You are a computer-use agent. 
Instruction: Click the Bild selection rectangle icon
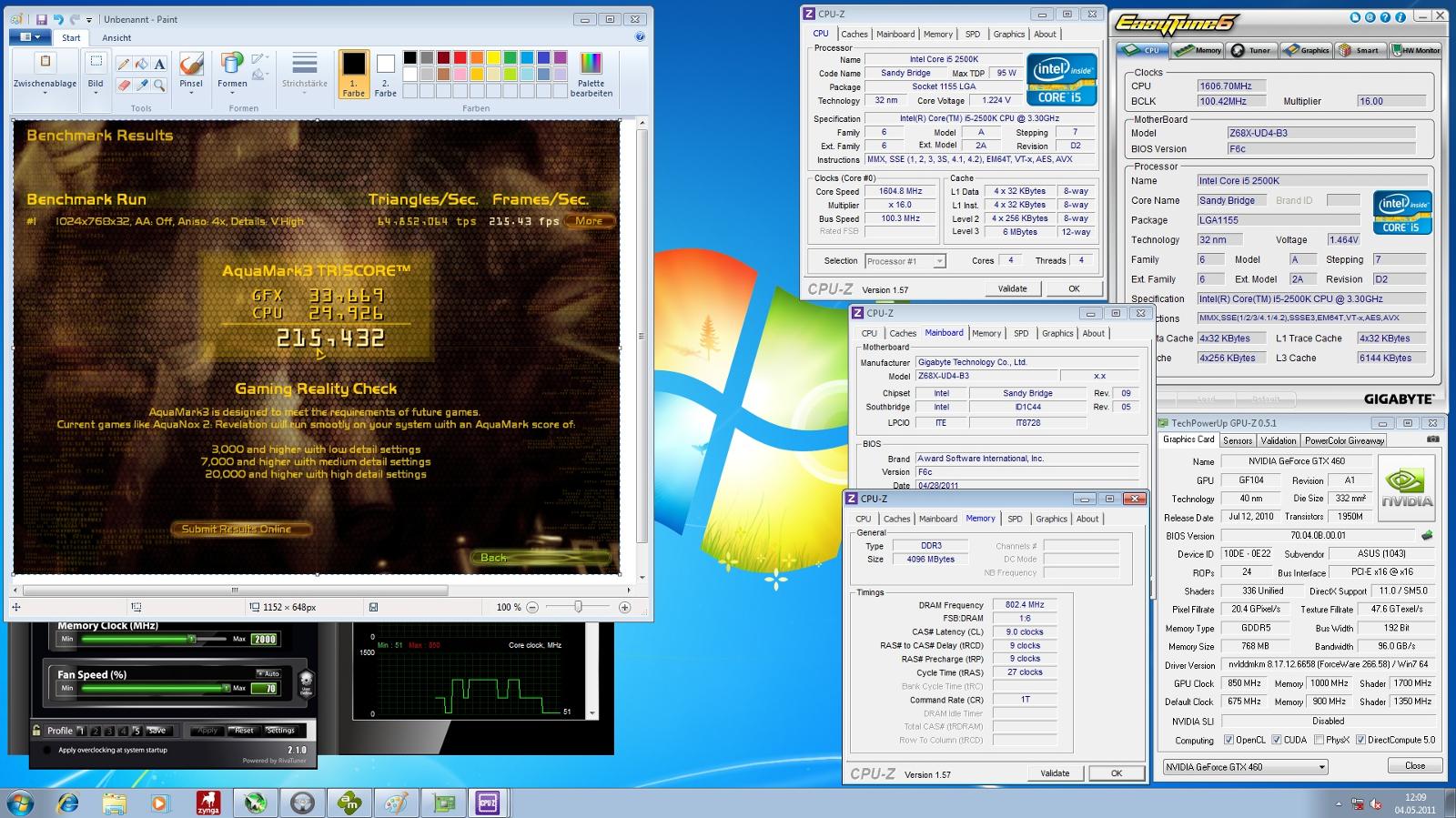pos(96,63)
